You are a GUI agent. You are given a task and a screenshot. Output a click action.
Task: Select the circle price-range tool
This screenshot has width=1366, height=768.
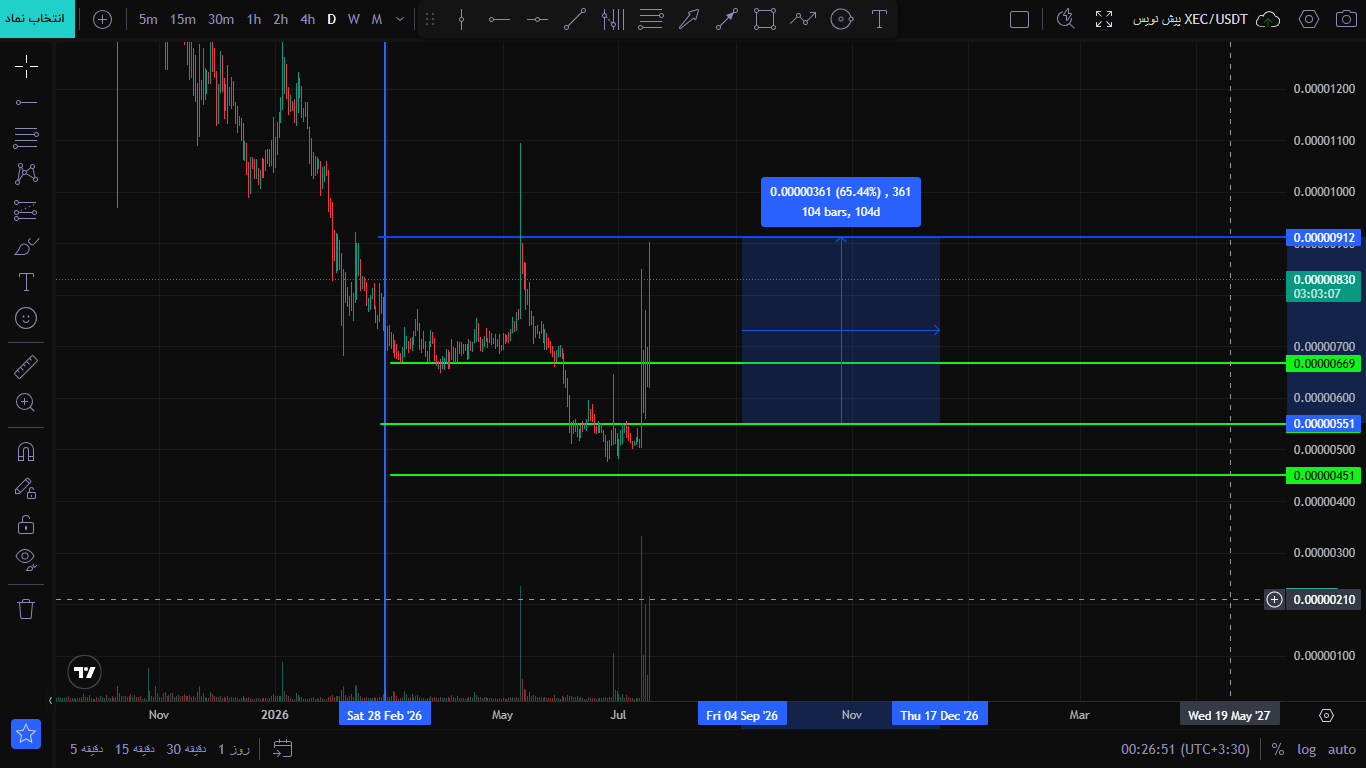click(842, 19)
